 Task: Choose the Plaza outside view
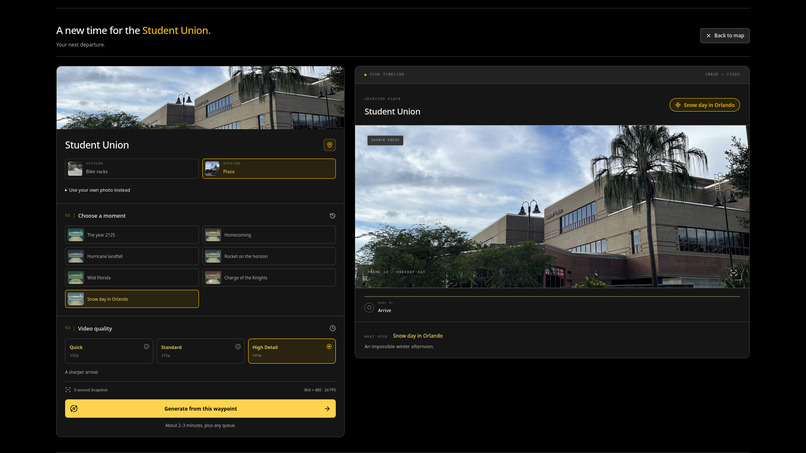click(269, 169)
